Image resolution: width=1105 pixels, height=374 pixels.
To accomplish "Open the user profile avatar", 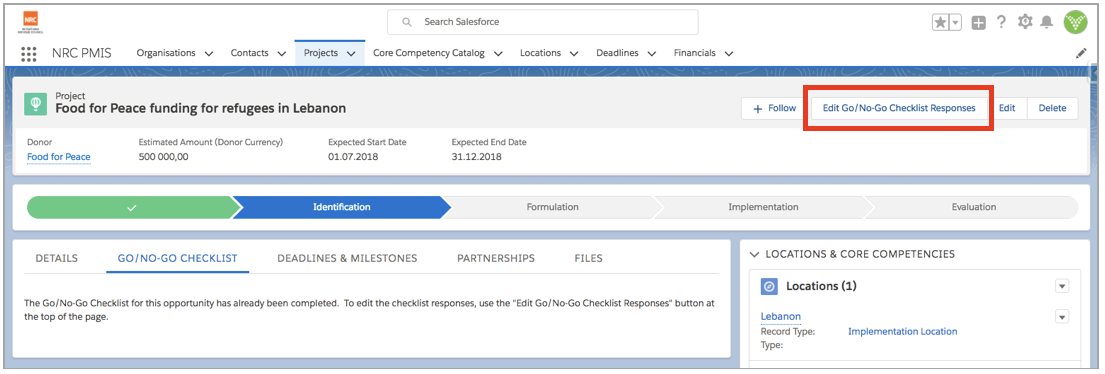I will 1076,23.
